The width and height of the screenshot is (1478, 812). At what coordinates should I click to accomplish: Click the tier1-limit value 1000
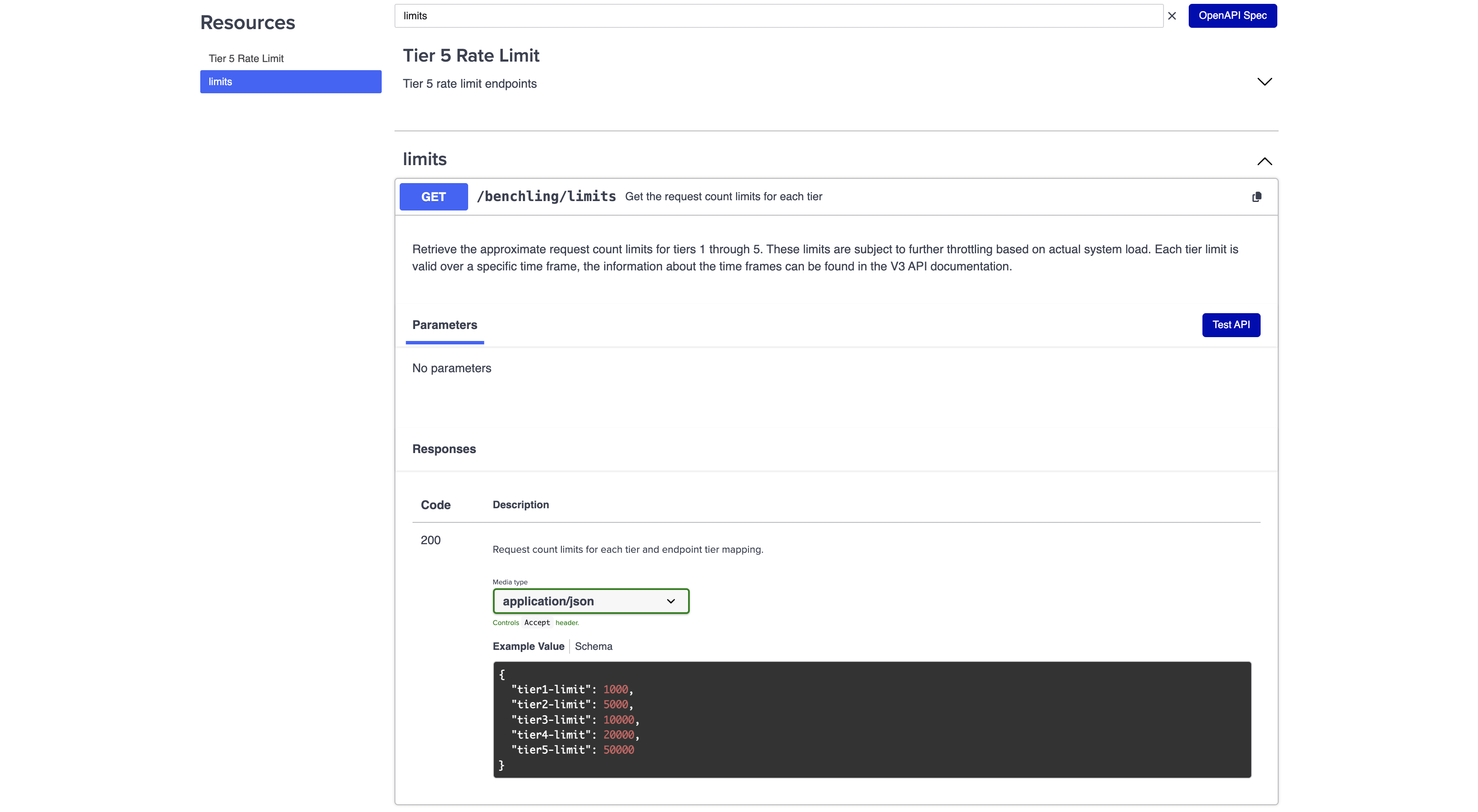tap(616, 689)
